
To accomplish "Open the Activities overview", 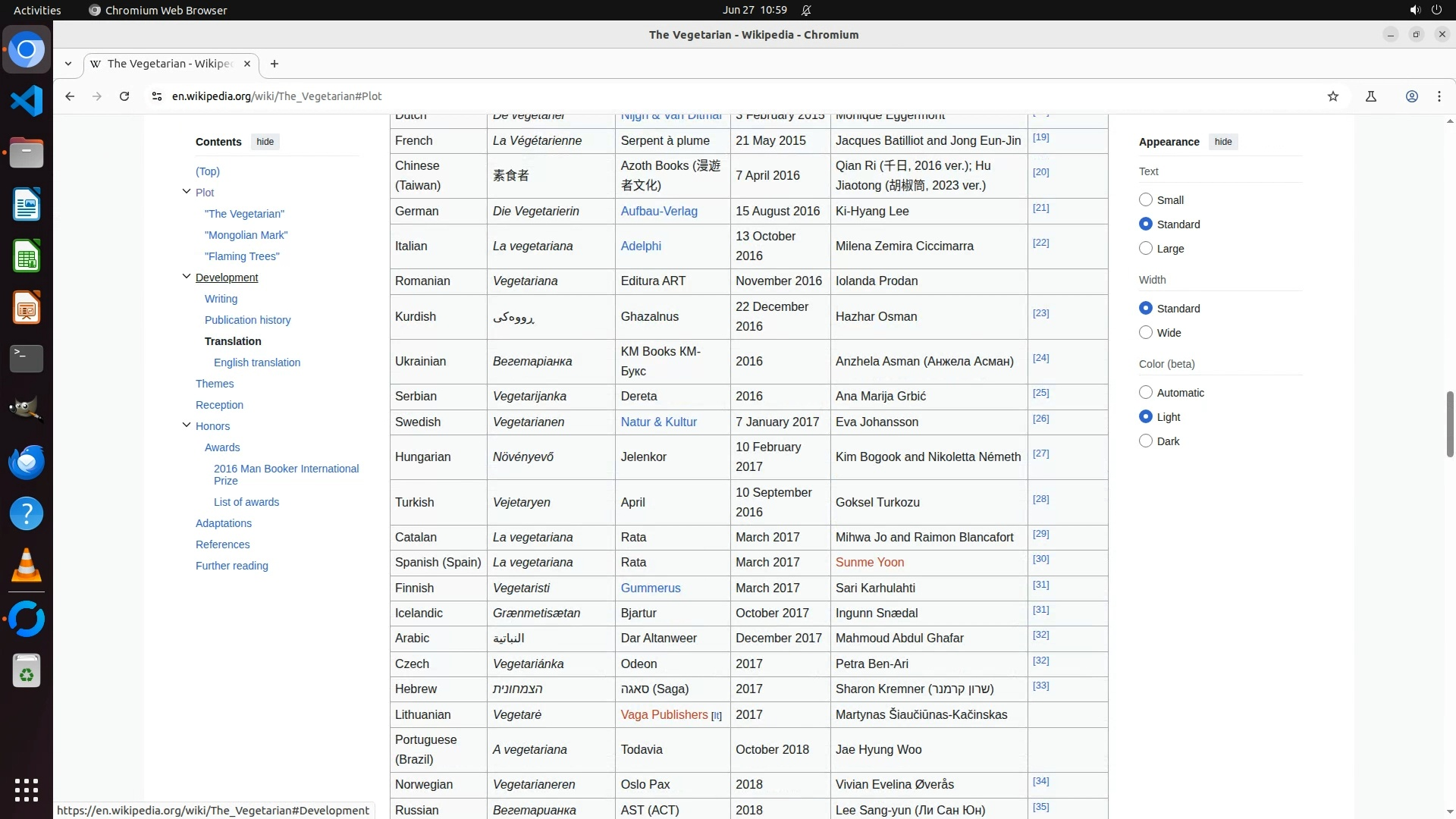I will point(37,10).
